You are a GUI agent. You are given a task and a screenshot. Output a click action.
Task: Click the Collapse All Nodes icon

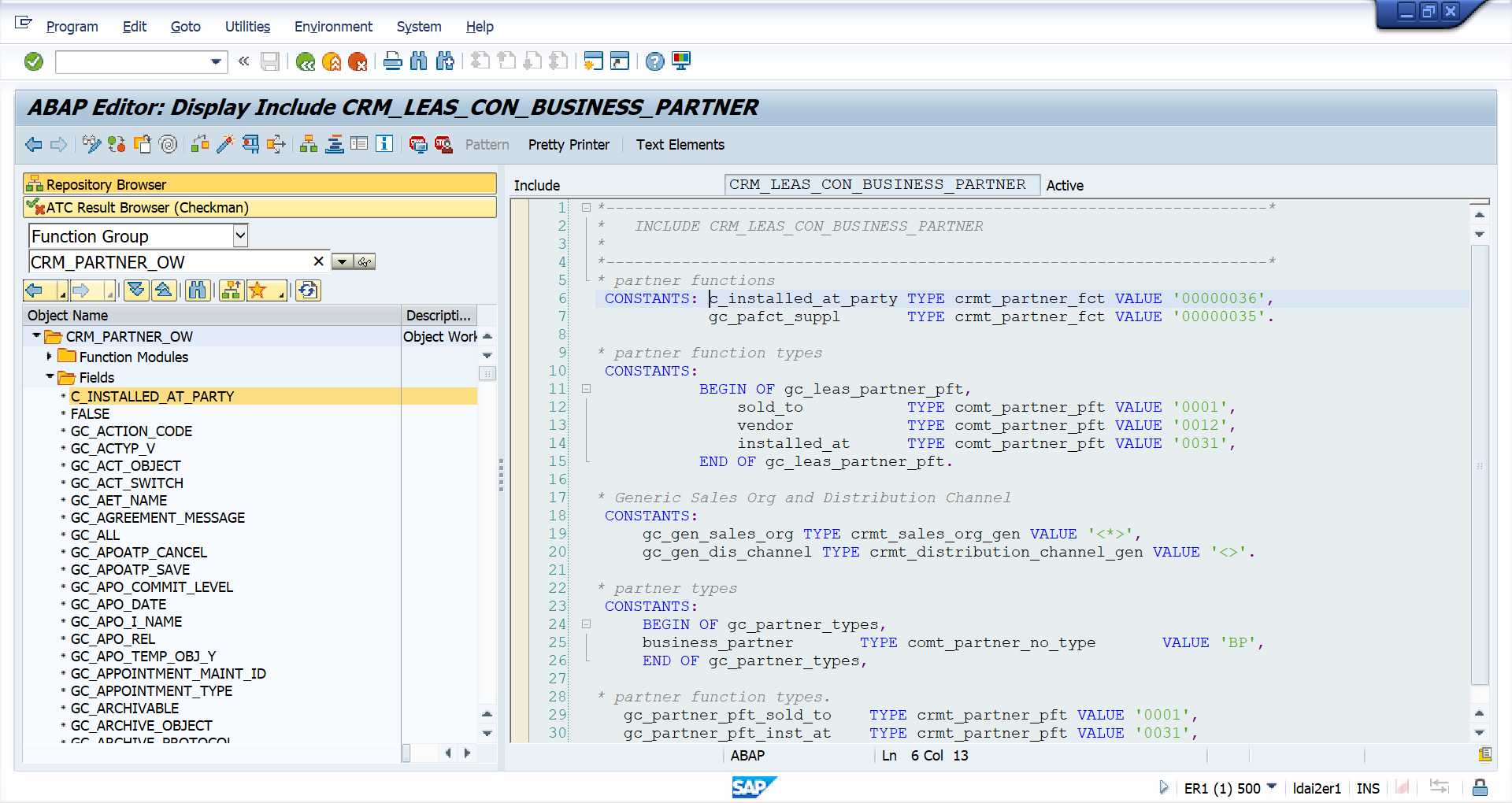[x=164, y=290]
